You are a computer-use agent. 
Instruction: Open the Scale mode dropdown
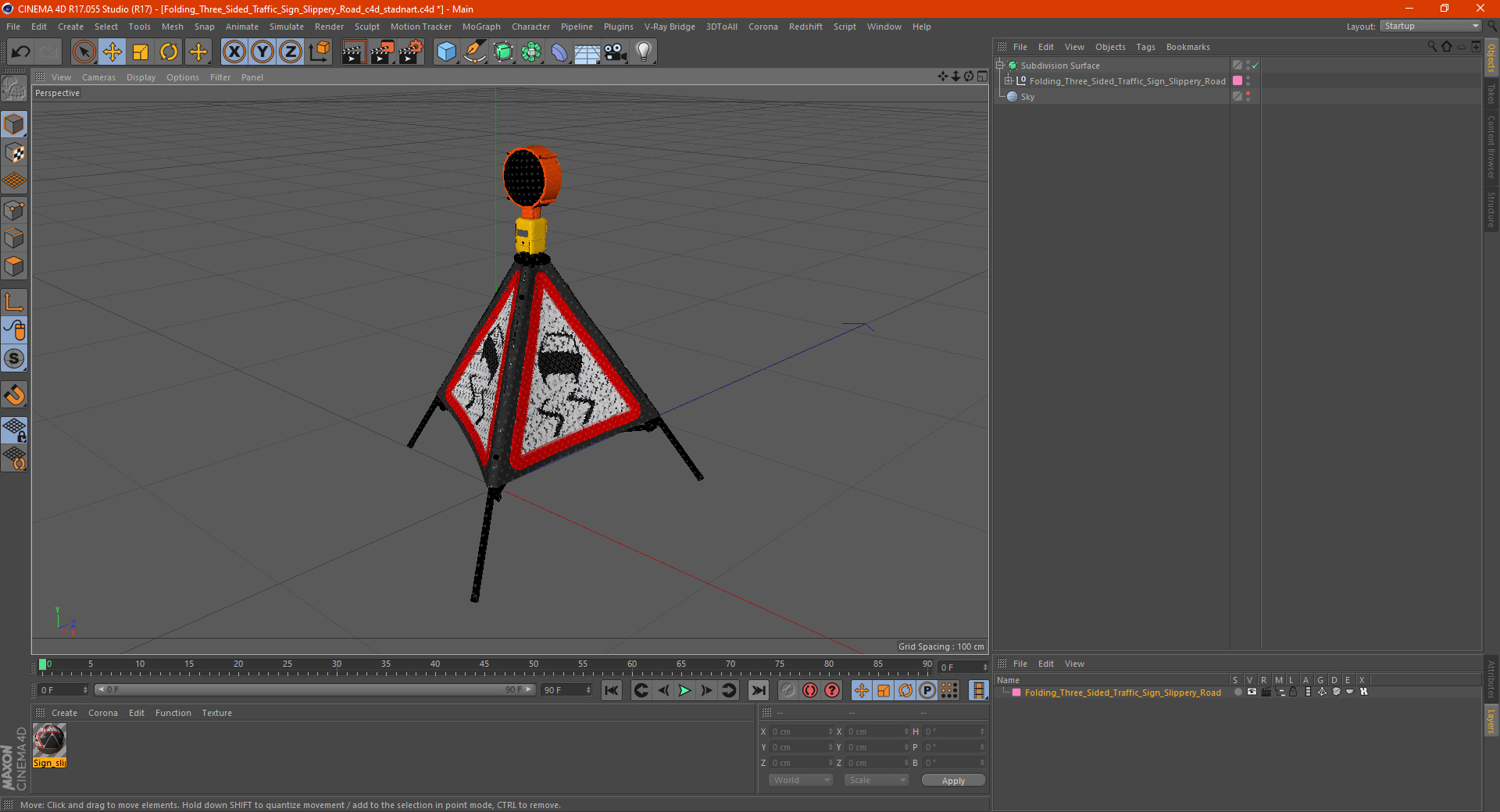877,780
